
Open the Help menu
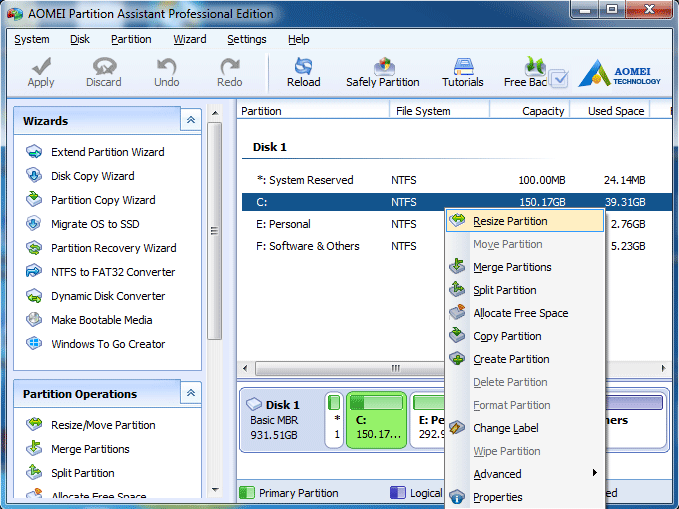point(299,39)
